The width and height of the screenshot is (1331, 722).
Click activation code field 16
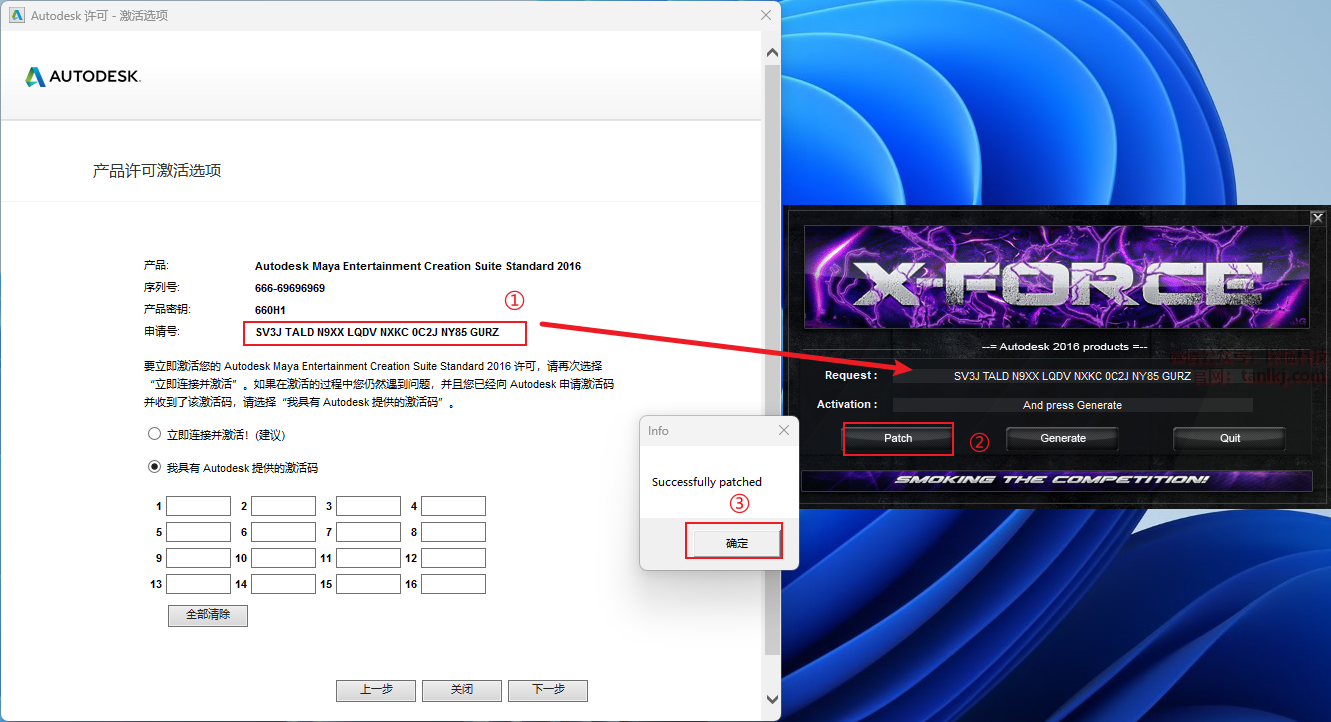click(453, 584)
